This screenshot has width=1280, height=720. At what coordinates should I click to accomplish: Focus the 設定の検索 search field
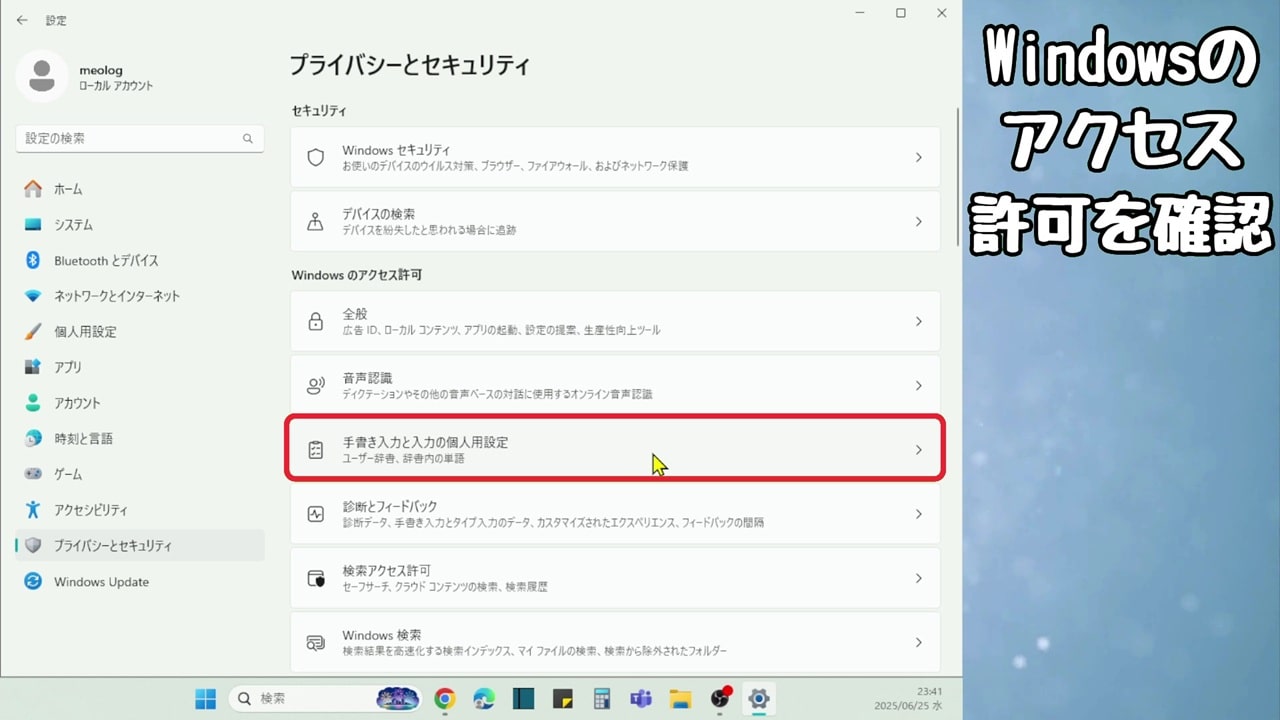pyautogui.click(x=140, y=139)
